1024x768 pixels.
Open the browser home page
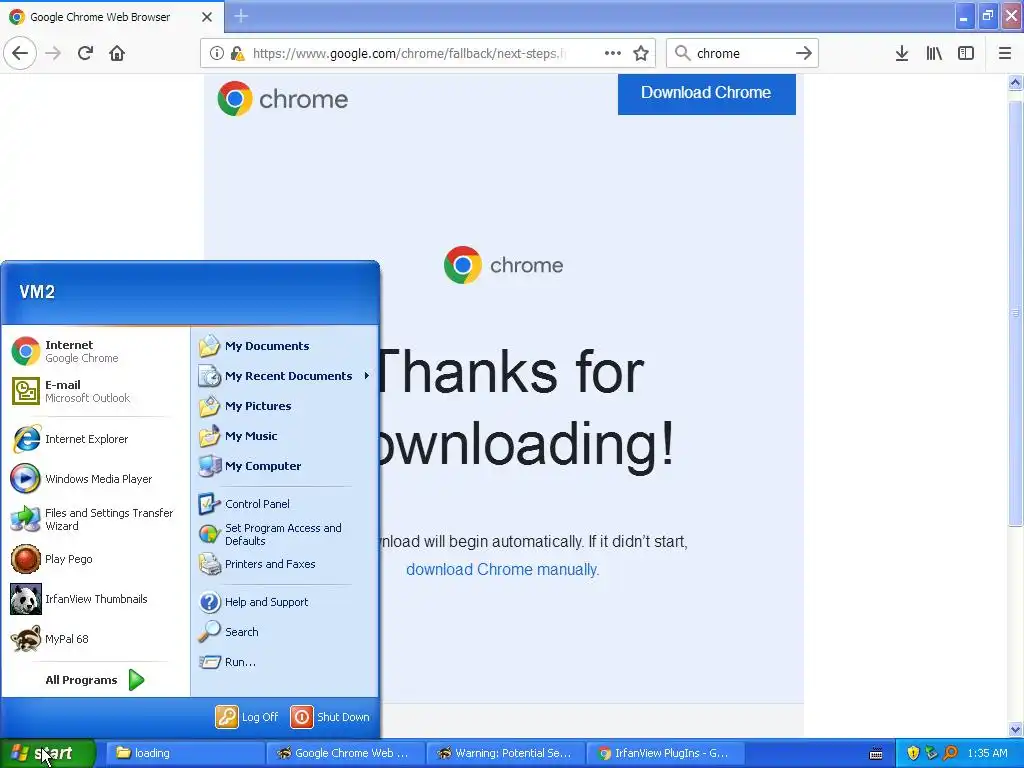pos(117,53)
